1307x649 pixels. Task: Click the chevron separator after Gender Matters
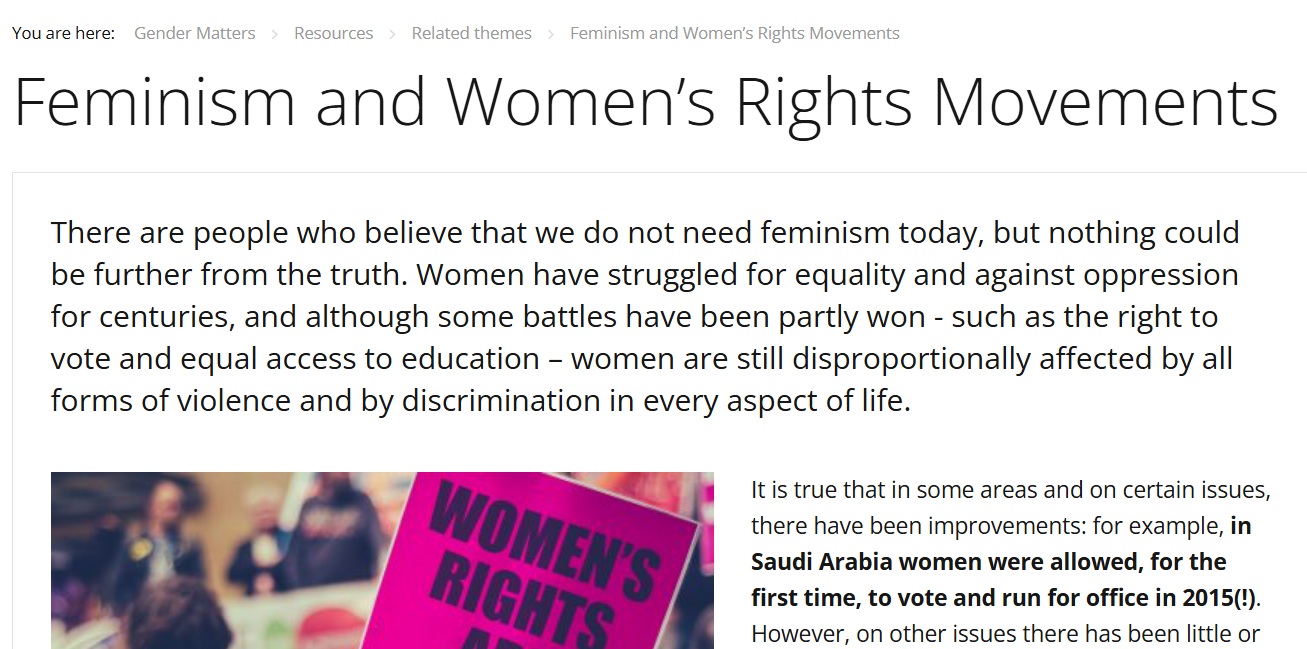click(x=275, y=34)
